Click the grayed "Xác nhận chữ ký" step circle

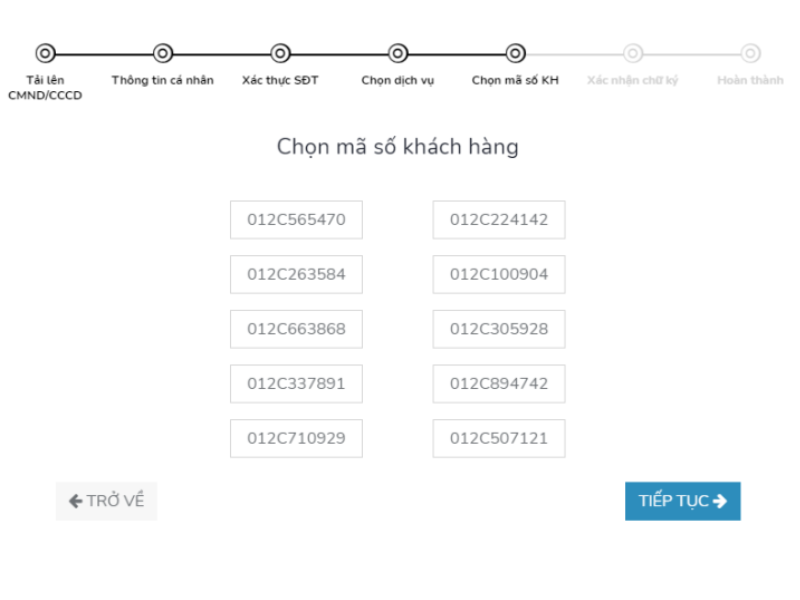tap(633, 53)
